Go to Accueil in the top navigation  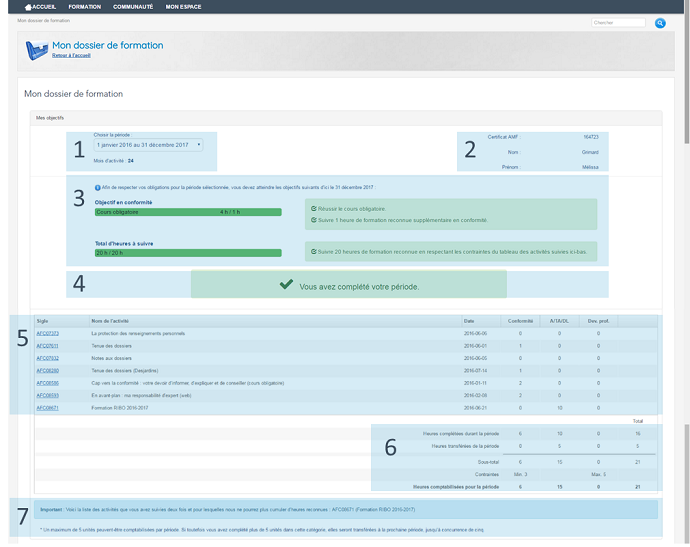pos(44,7)
